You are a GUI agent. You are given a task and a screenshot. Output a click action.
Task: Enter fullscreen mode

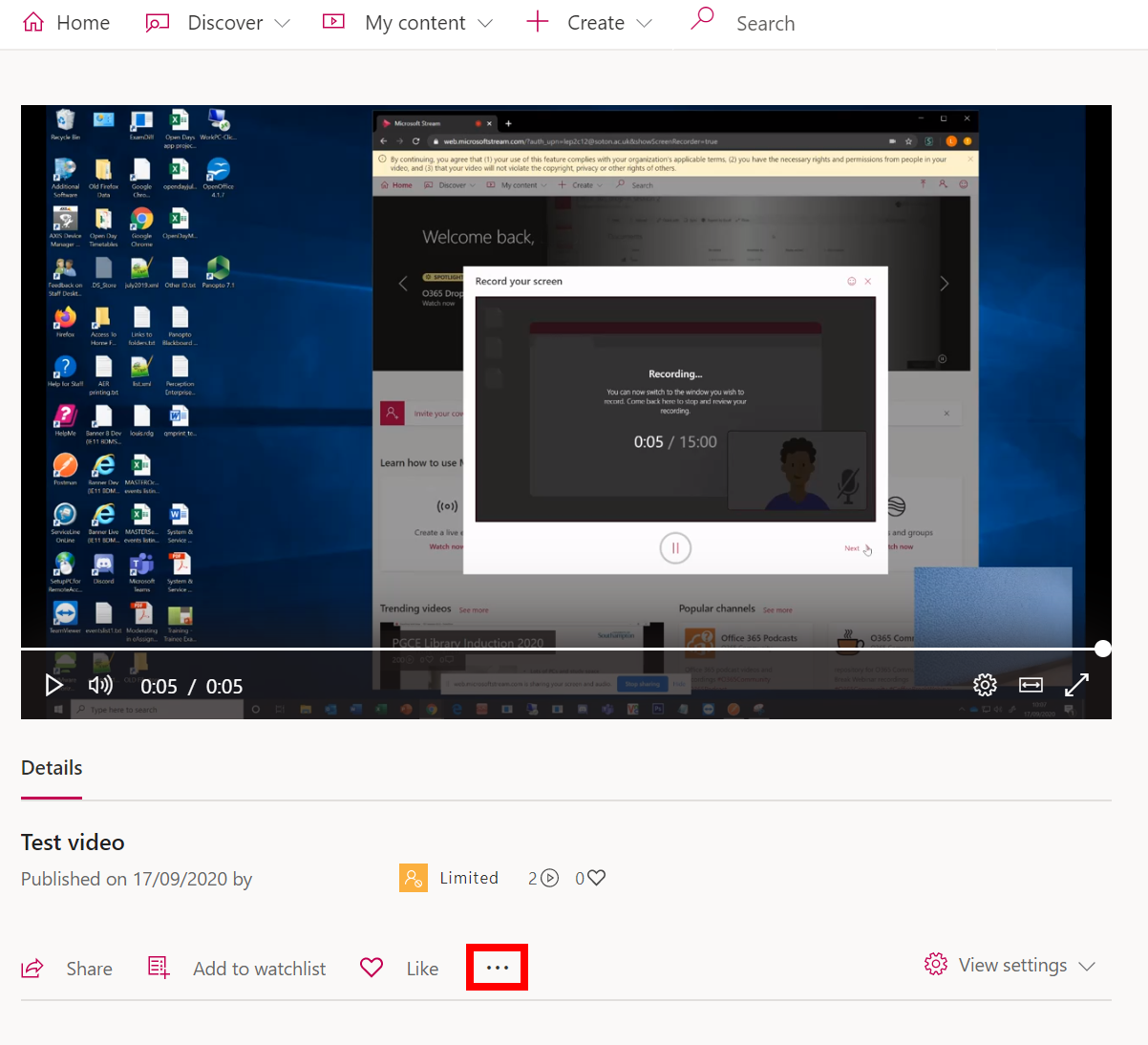[x=1076, y=685]
